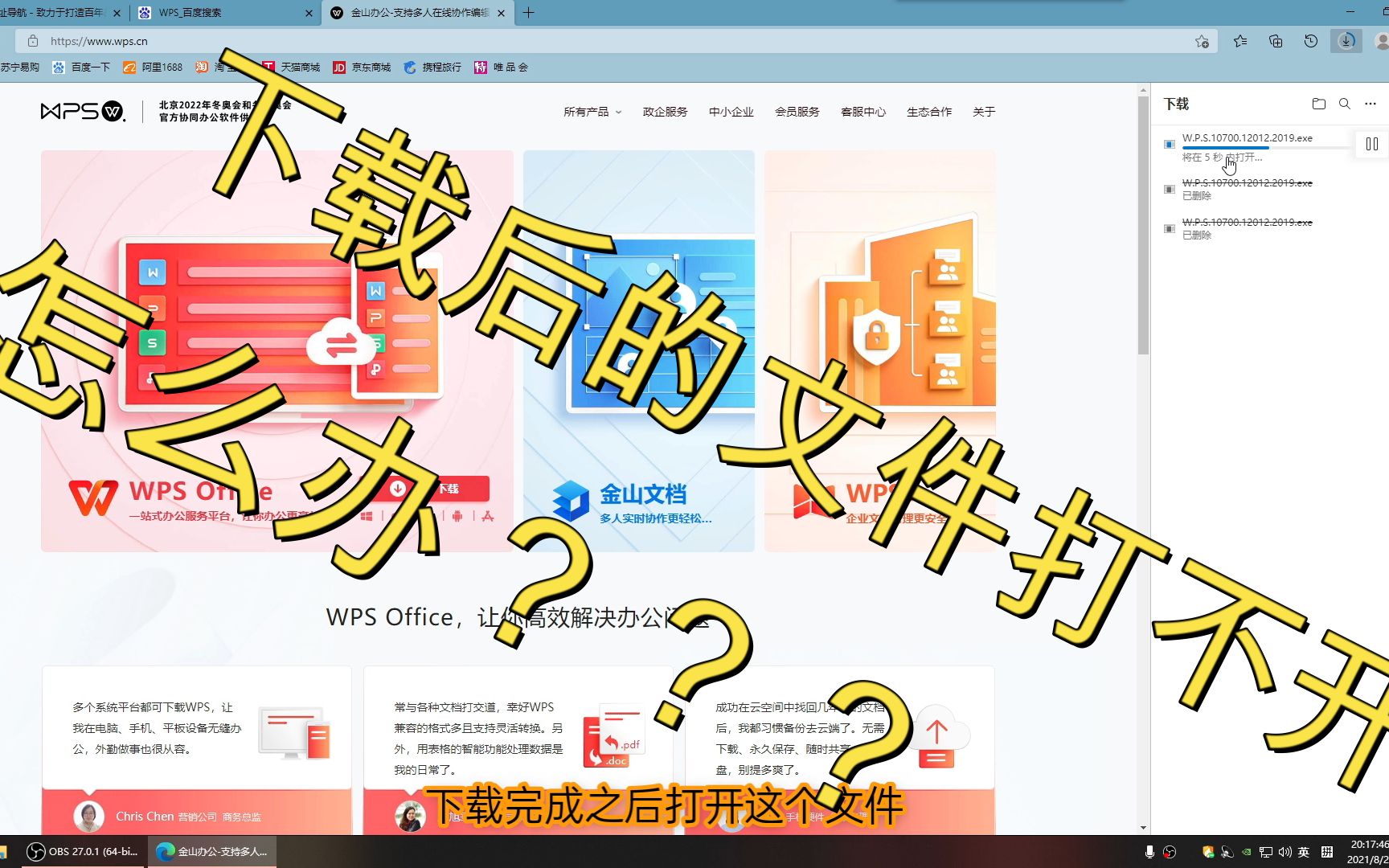Open the downloads folder icon

[1318, 104]
